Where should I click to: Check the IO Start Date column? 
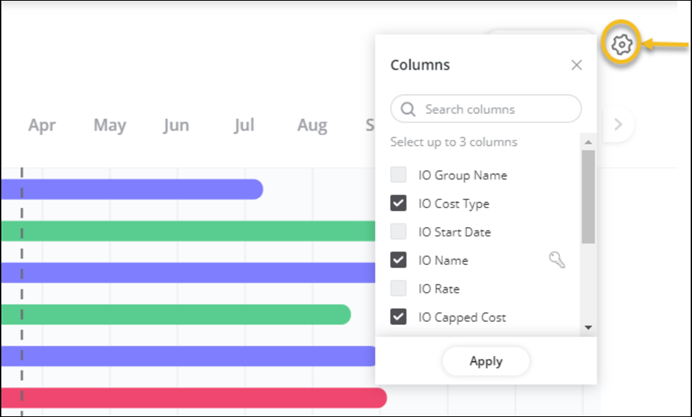tap(399, 232)
